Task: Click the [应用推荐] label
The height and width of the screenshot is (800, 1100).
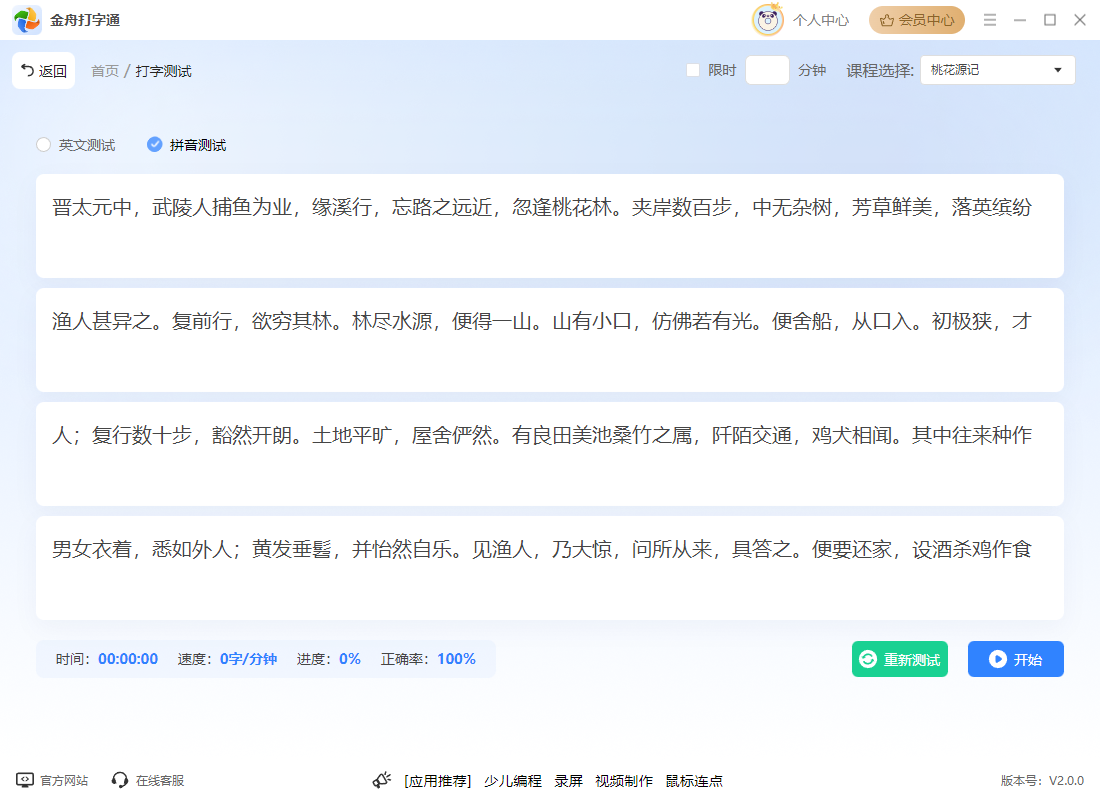Action: click(x=437, y=781)
